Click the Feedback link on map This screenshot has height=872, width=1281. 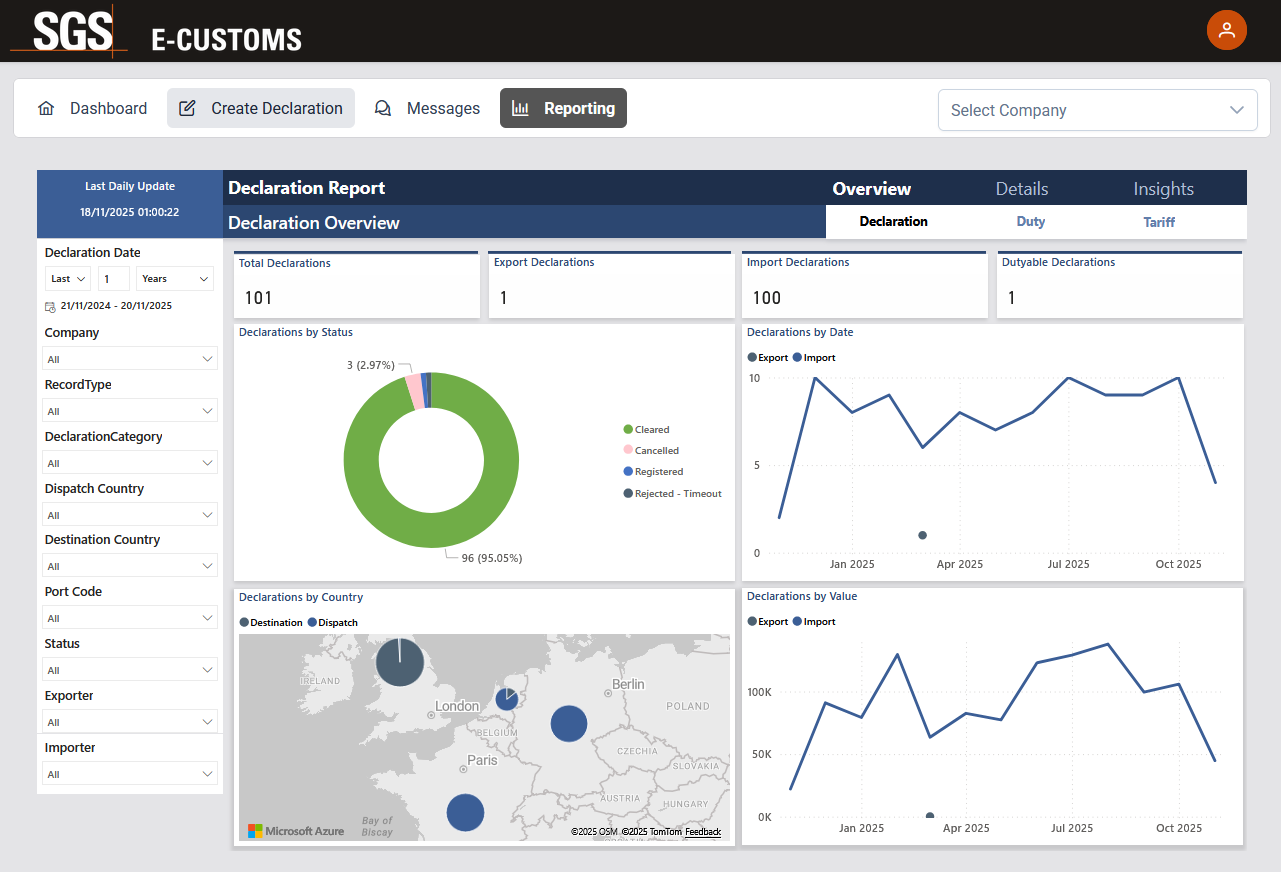coord(702,832)
